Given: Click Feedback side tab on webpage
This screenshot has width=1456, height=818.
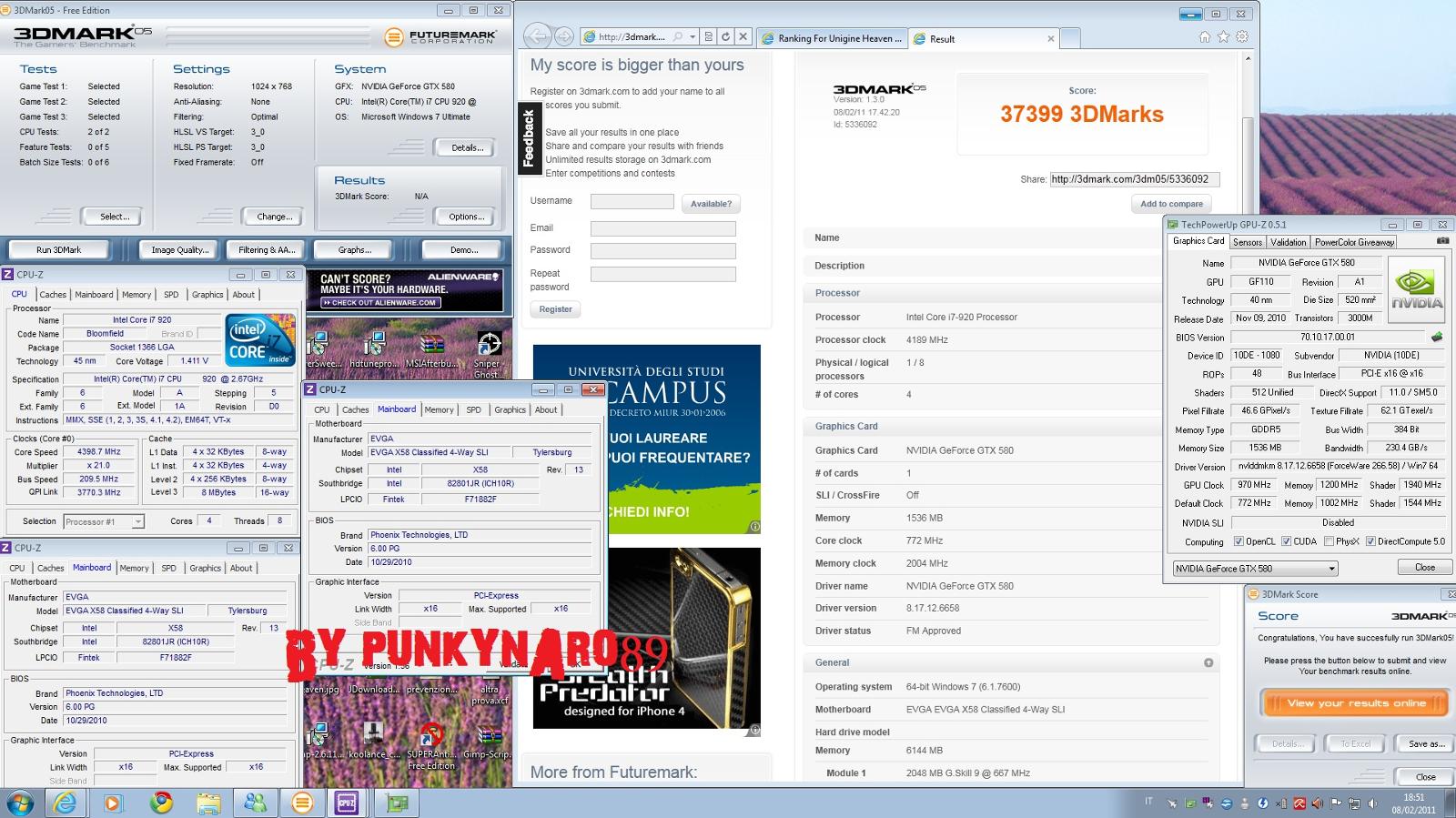Looking at the screenshot, I should (x=529, y=138).
